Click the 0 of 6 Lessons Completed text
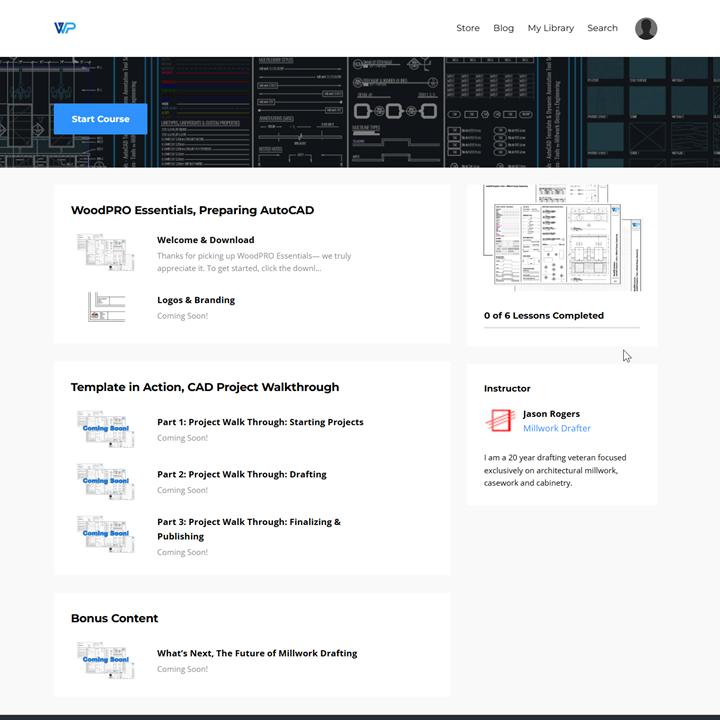The image size is (720, 720). pyautogui.click(x=544, y=315)
